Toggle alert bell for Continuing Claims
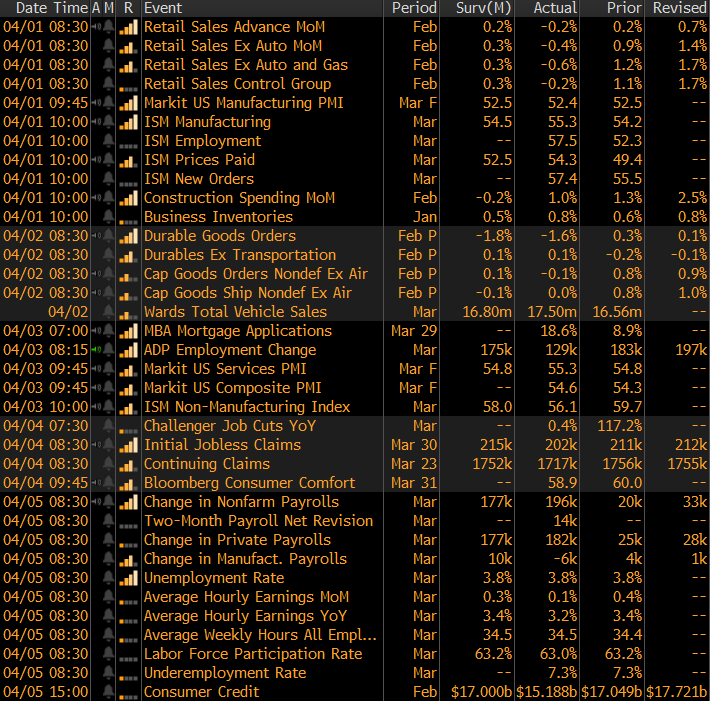The height and width of the screenshot is (701, 710). tap(107, 464)
